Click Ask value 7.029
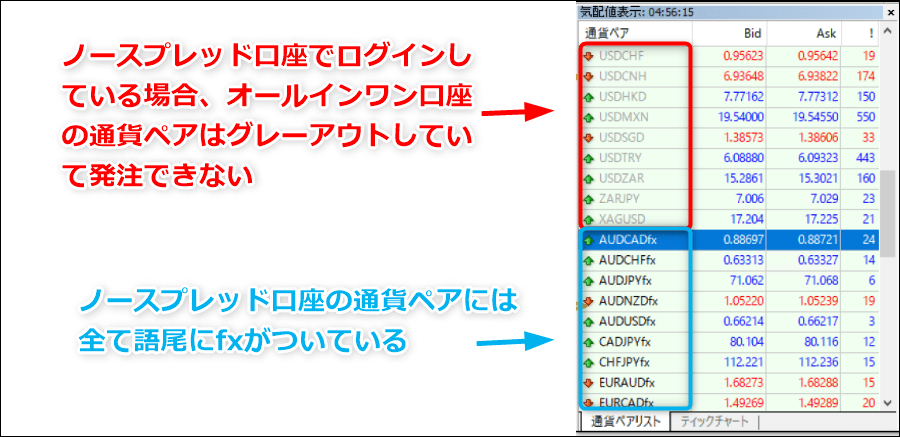900x437 pixels. pos(825,199)
